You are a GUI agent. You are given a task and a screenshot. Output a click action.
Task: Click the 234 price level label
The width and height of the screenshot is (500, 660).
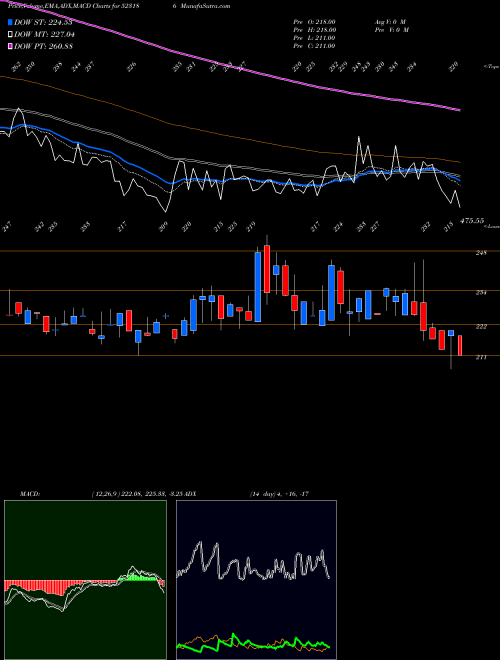(x=481, y=293)
